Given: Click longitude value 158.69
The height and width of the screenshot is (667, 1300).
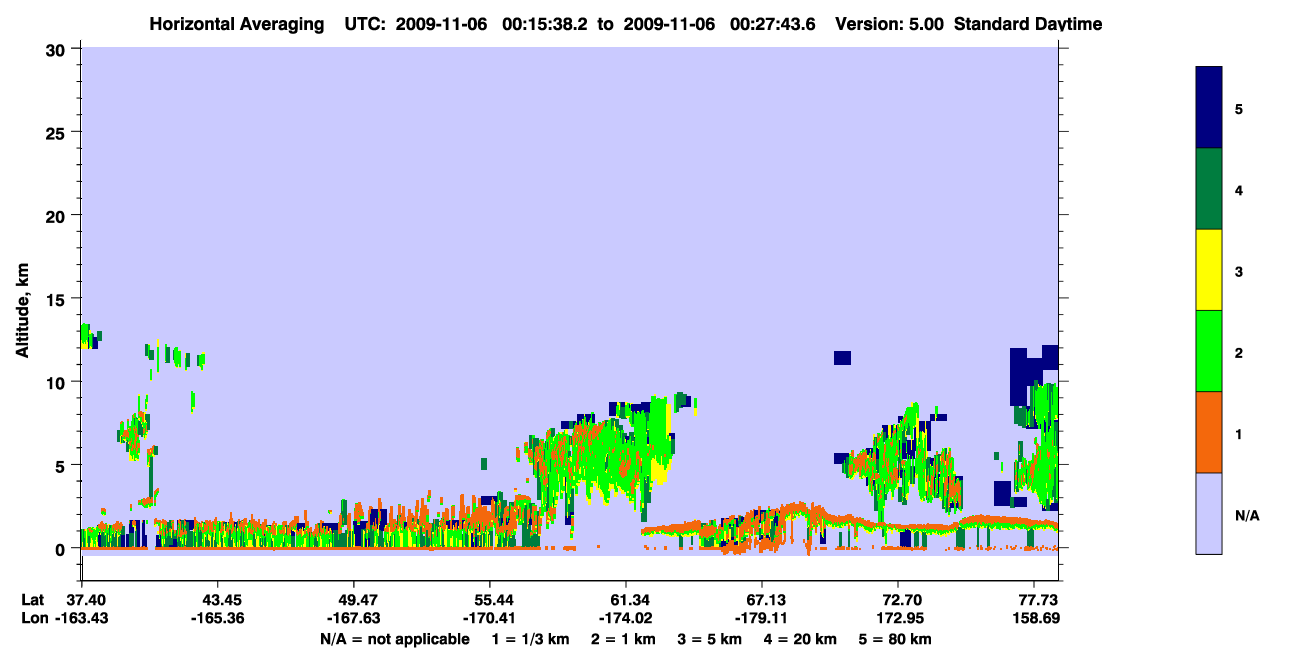Looking at the screenshot, I should click(x=1037, y=618).
